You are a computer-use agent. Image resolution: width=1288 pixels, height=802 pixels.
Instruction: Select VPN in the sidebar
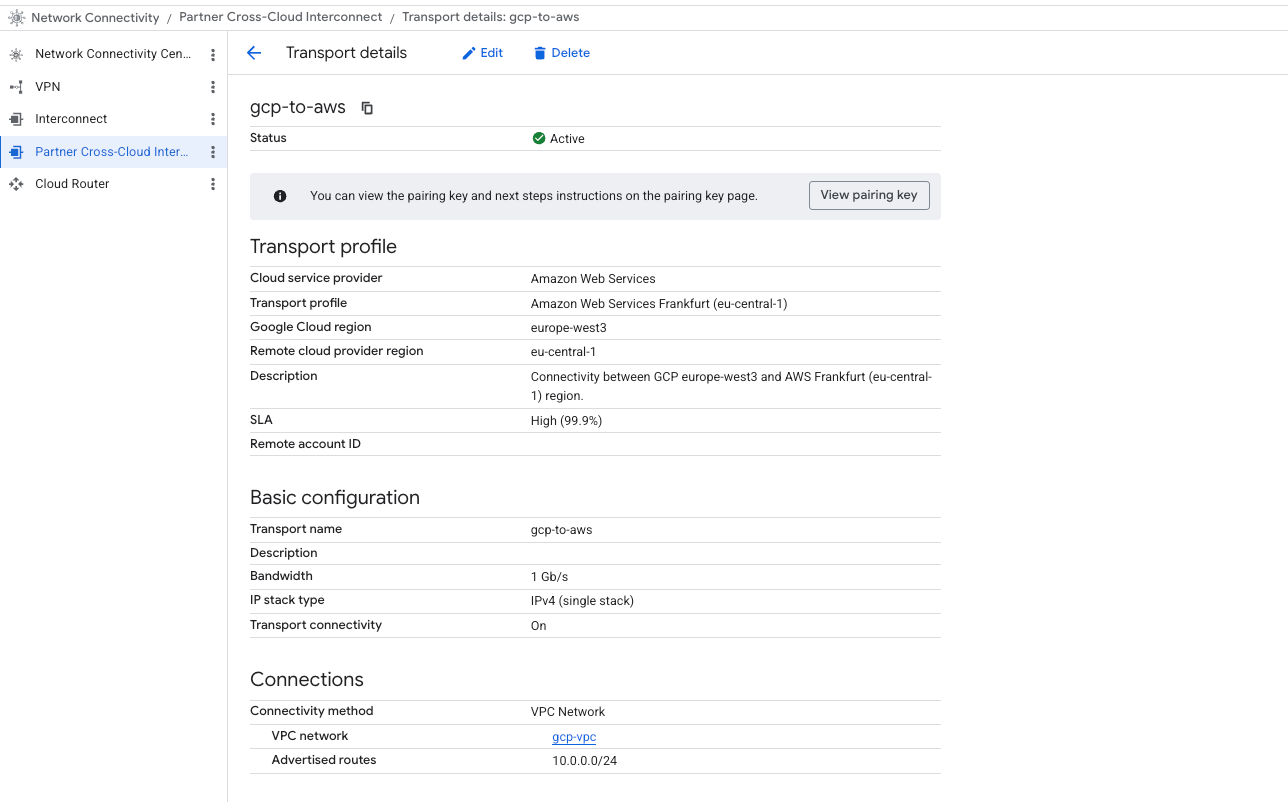tap(48, 87)
